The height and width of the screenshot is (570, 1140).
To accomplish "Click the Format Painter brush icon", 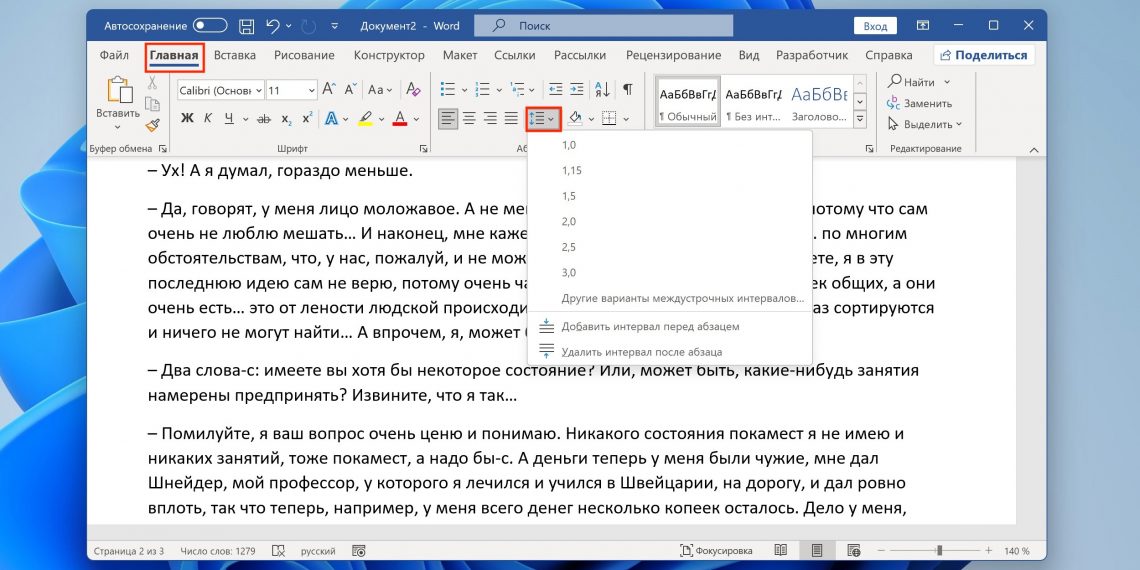I will pyautogui.click(x=152, y=125).
